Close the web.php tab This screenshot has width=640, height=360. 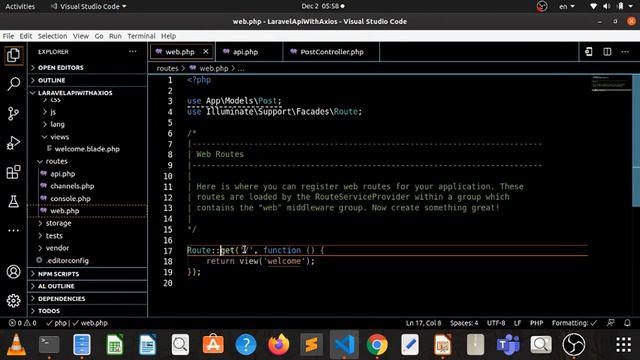click(206, 51)
